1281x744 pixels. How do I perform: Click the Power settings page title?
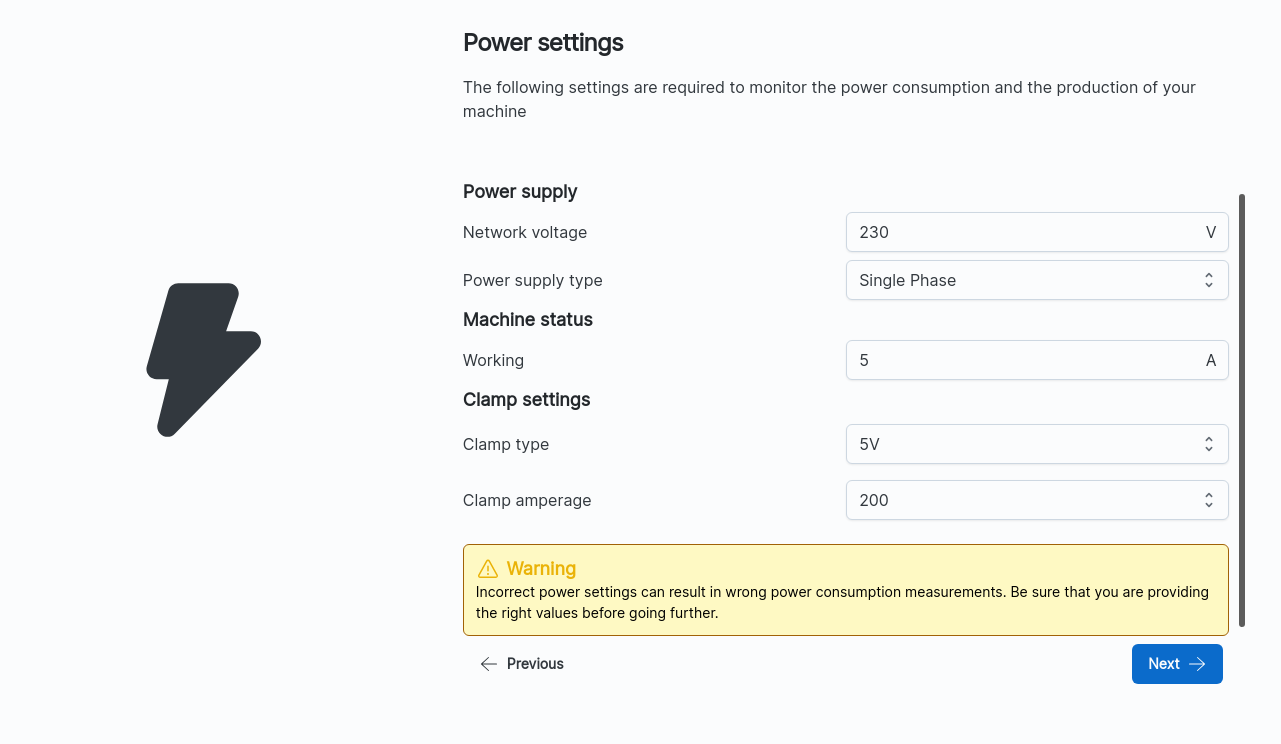pos(543,42)
